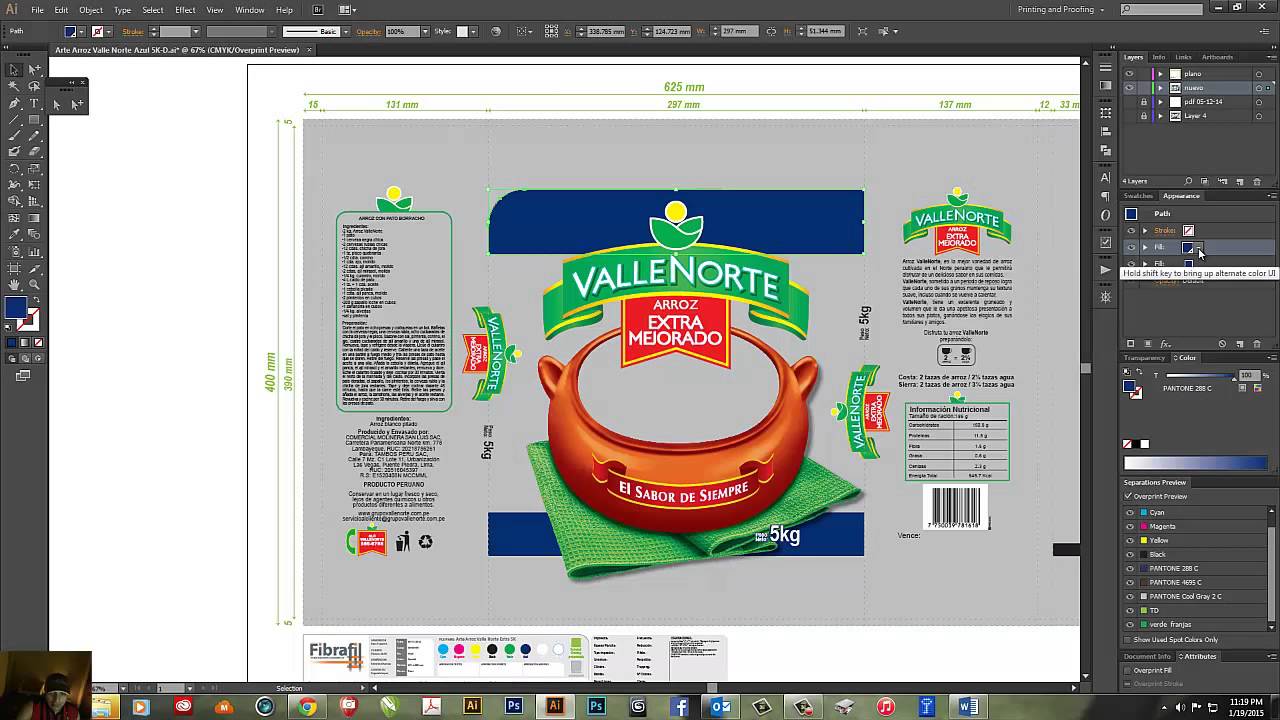Open the Effect menu
This screenshot has height=720, width=1280.
(x=185, y=10)
